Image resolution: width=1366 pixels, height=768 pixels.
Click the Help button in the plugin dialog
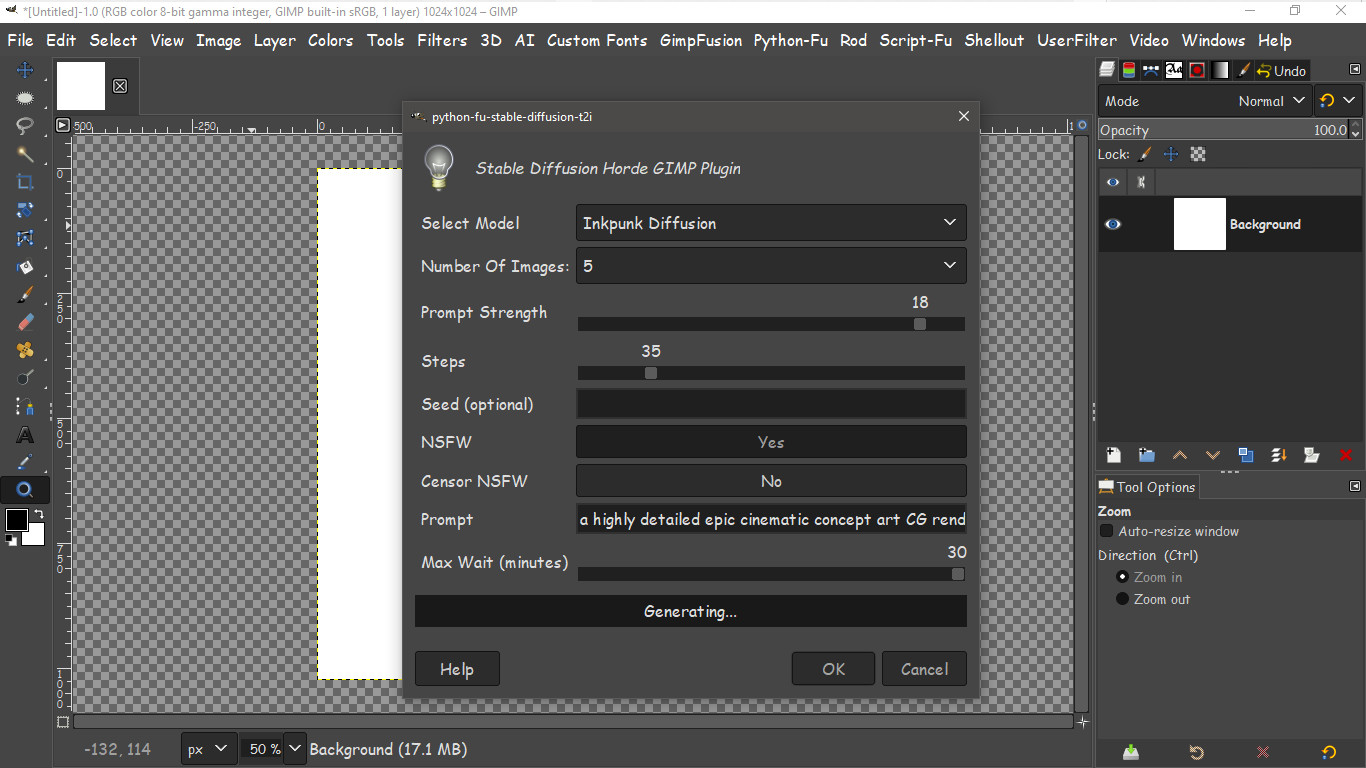click(x=457, y=668)
